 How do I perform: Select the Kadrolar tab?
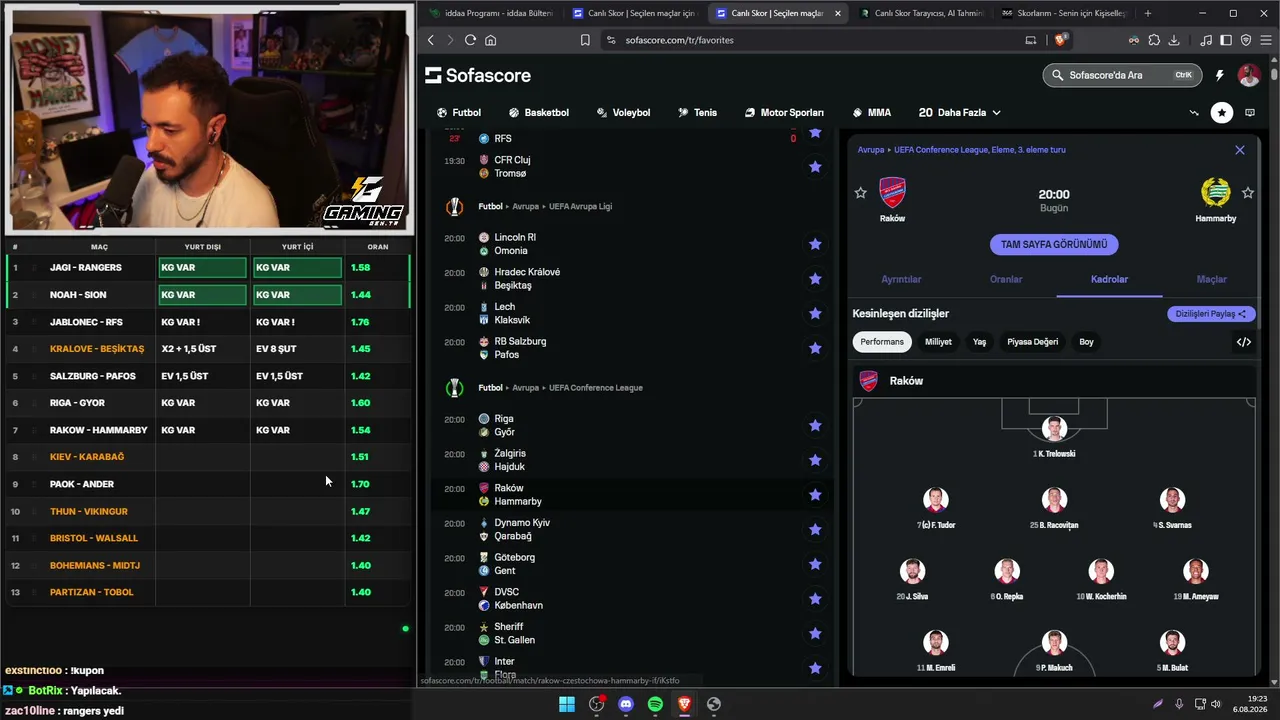click(x=1109, y=280)
